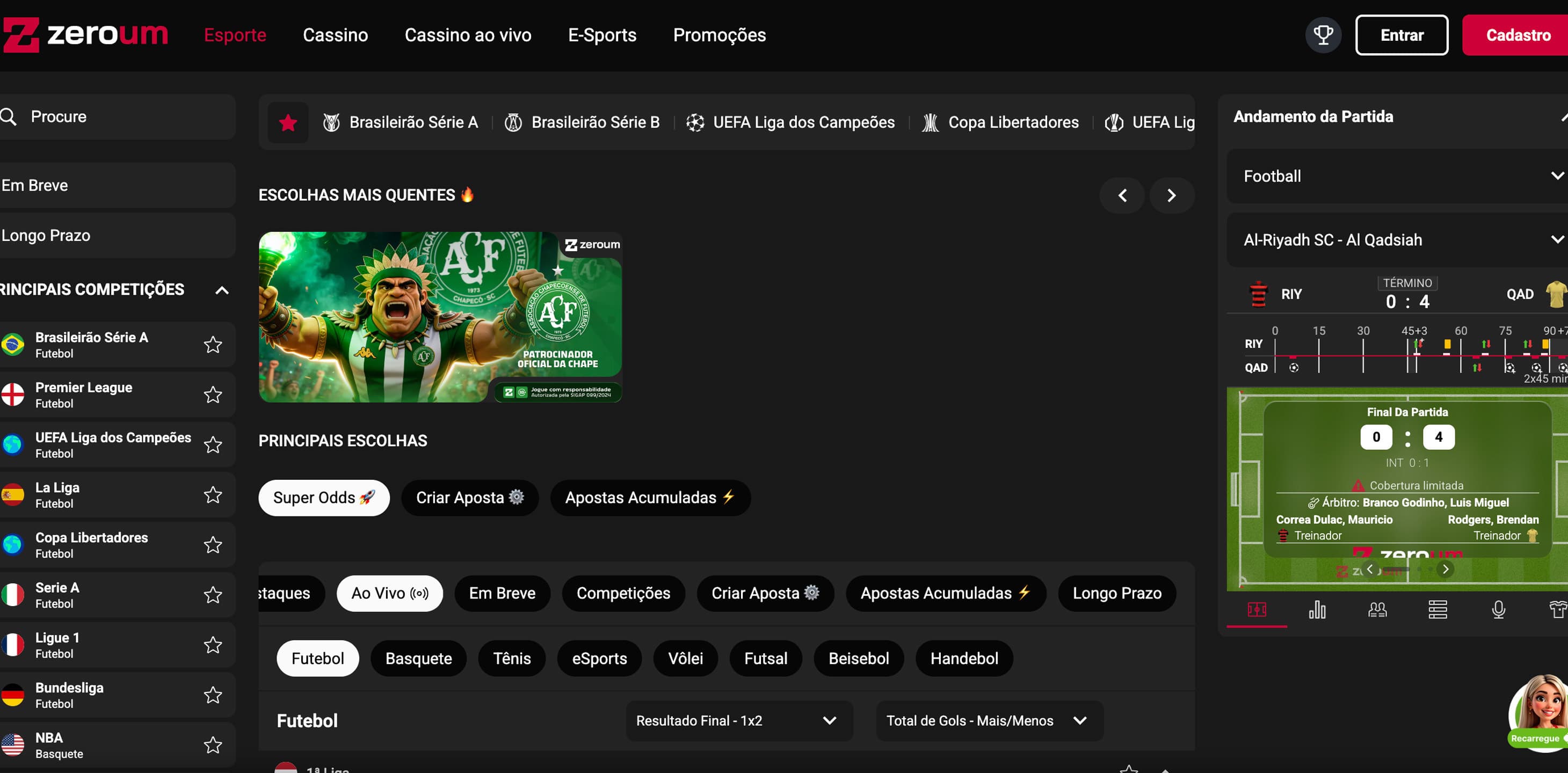Select Apostas Acumuladas under Principais Escolhas

650,498
